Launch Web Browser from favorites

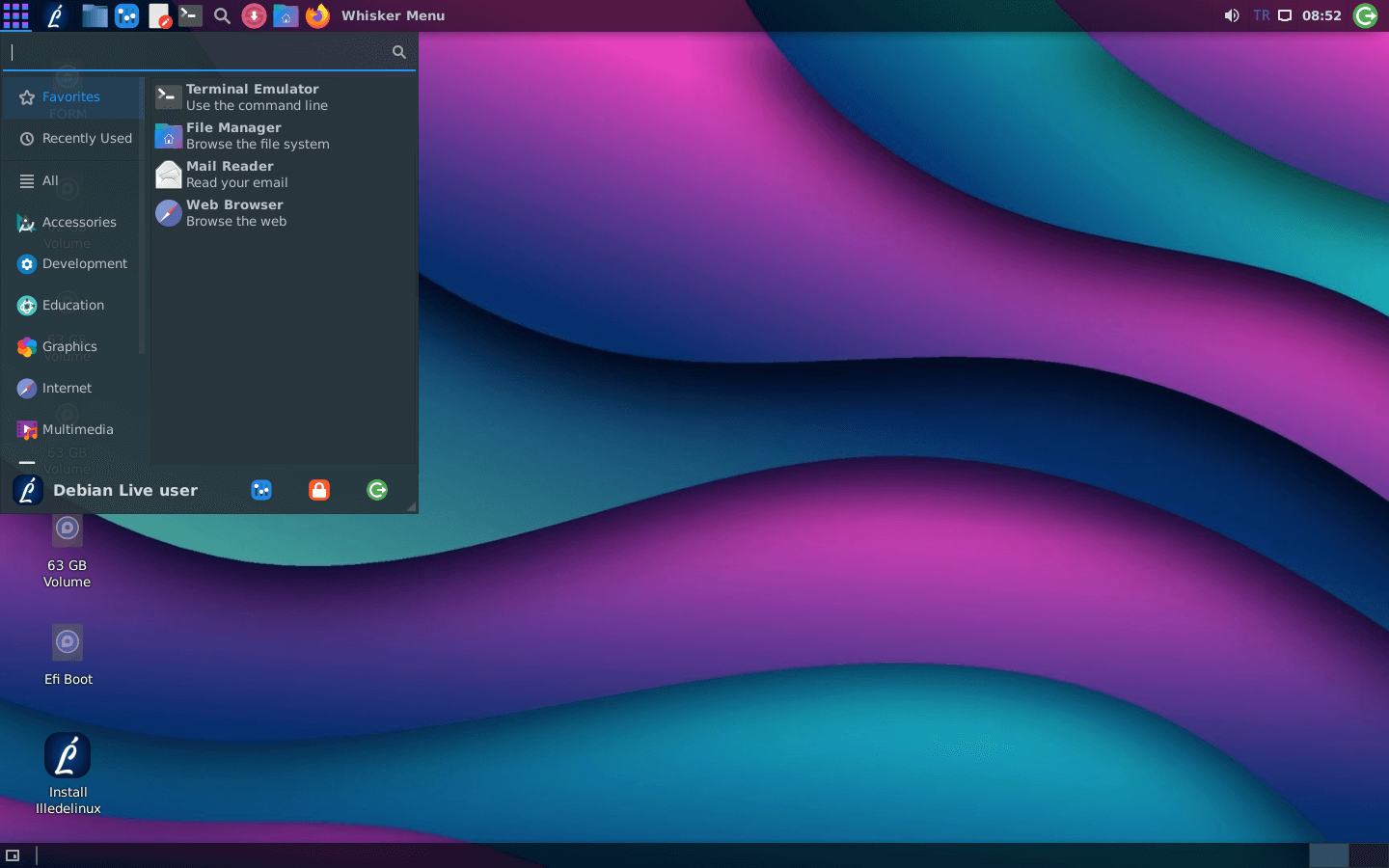[x=284, y=213]
